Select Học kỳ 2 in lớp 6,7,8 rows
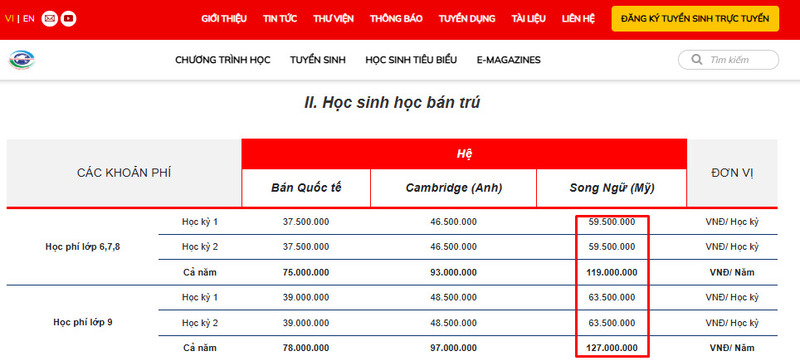Viewport: 800px width, 361px height. point(200,247)
